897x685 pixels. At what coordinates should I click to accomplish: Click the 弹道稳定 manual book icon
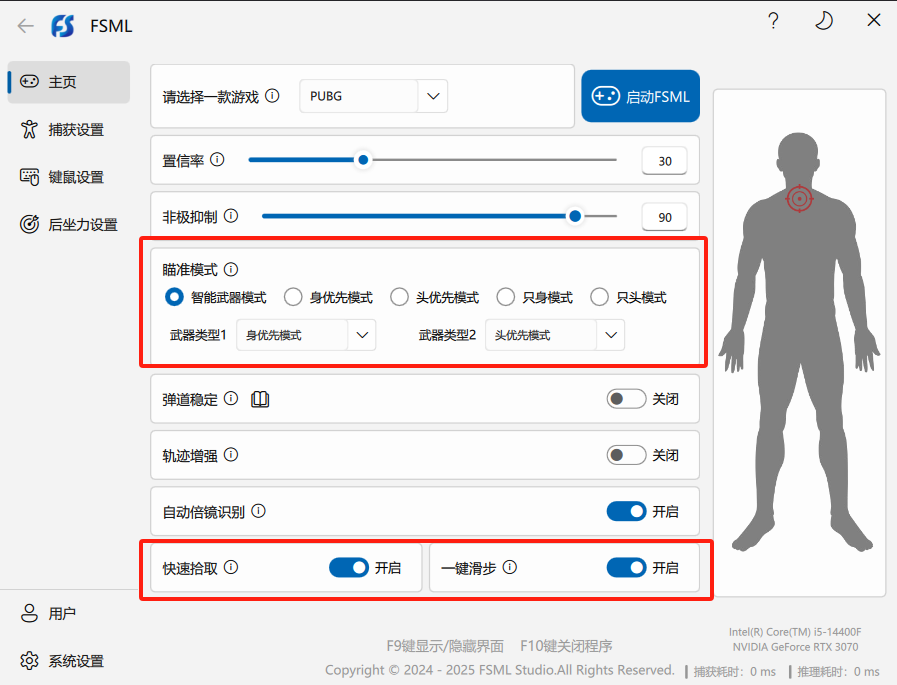260,399
